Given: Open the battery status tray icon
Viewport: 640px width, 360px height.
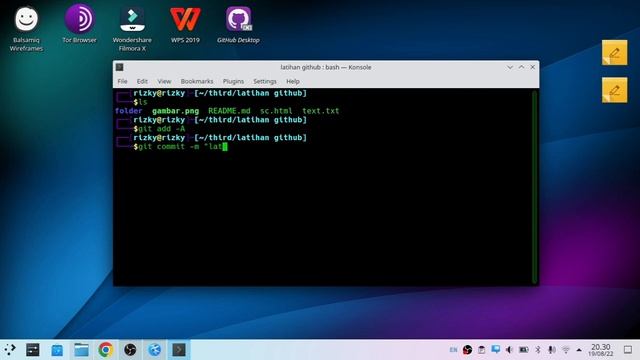Looking at the screenshot, I should (x=524, y=350).
